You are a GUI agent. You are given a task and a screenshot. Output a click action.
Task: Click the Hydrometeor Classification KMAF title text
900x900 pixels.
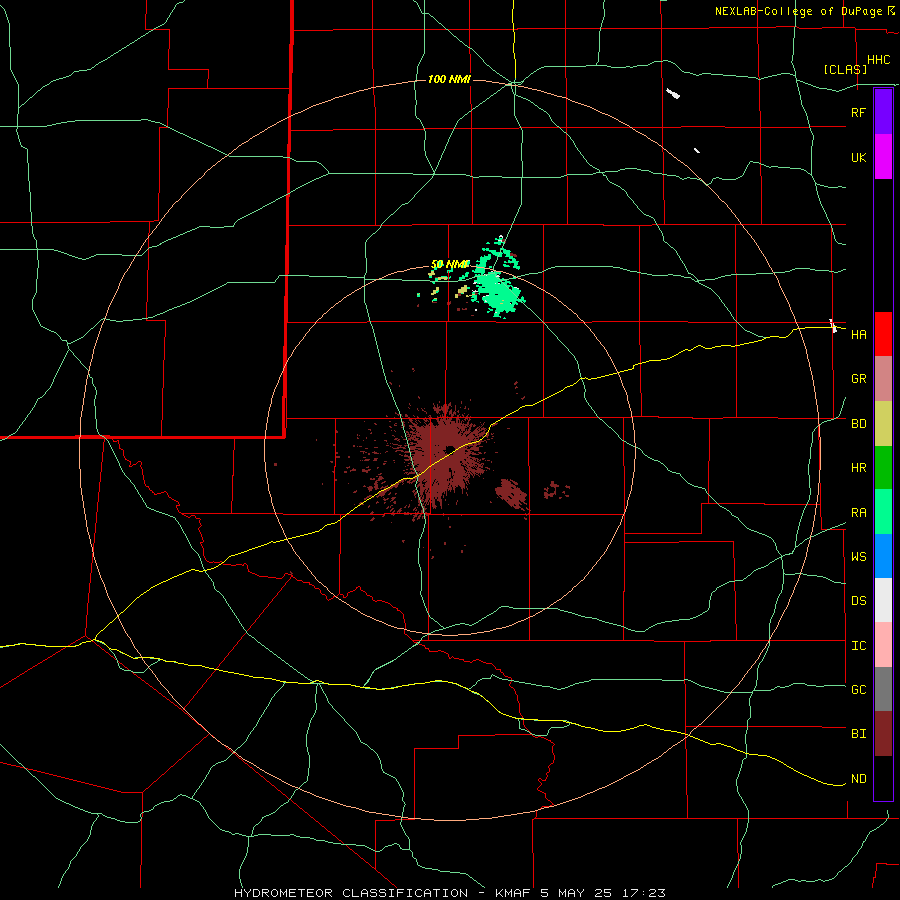[x=449, y=893]
